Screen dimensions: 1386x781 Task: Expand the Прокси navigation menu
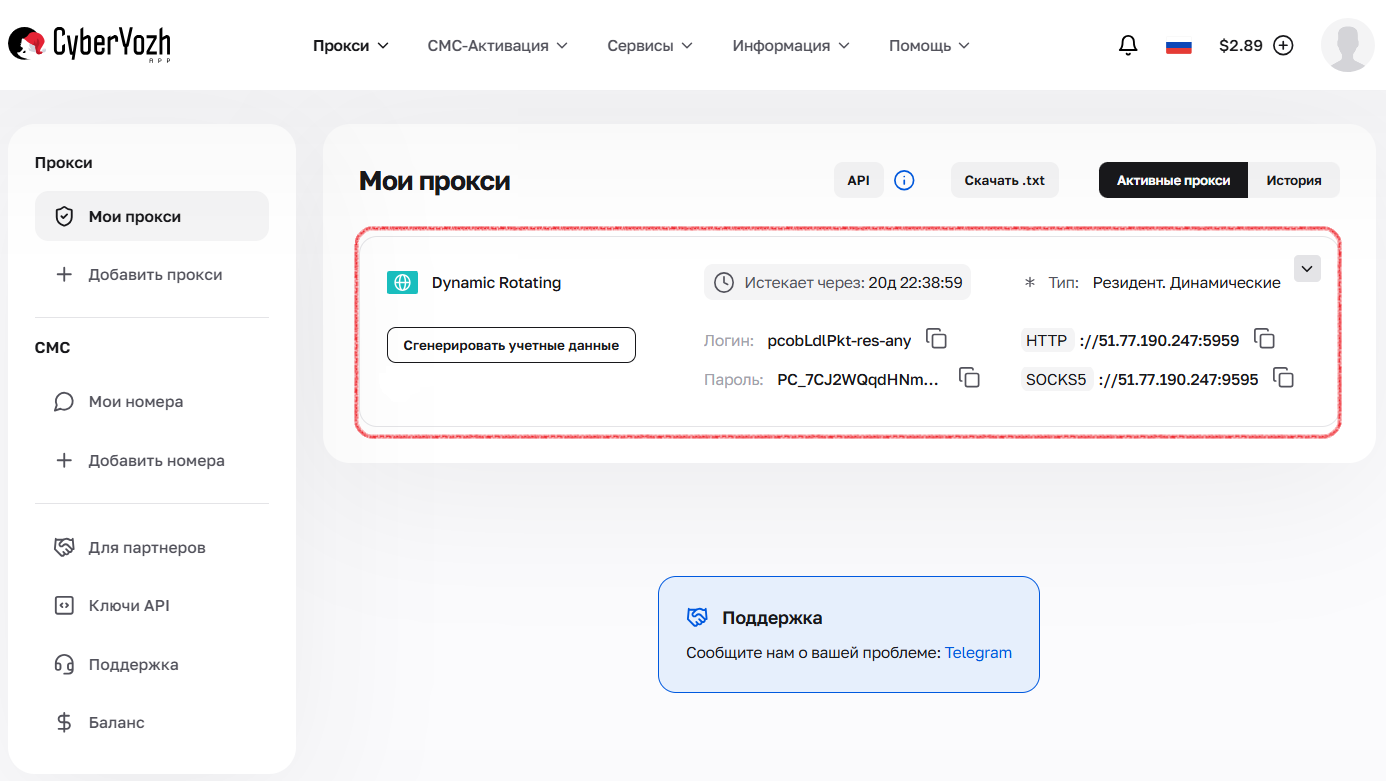(x=351, y=45)
